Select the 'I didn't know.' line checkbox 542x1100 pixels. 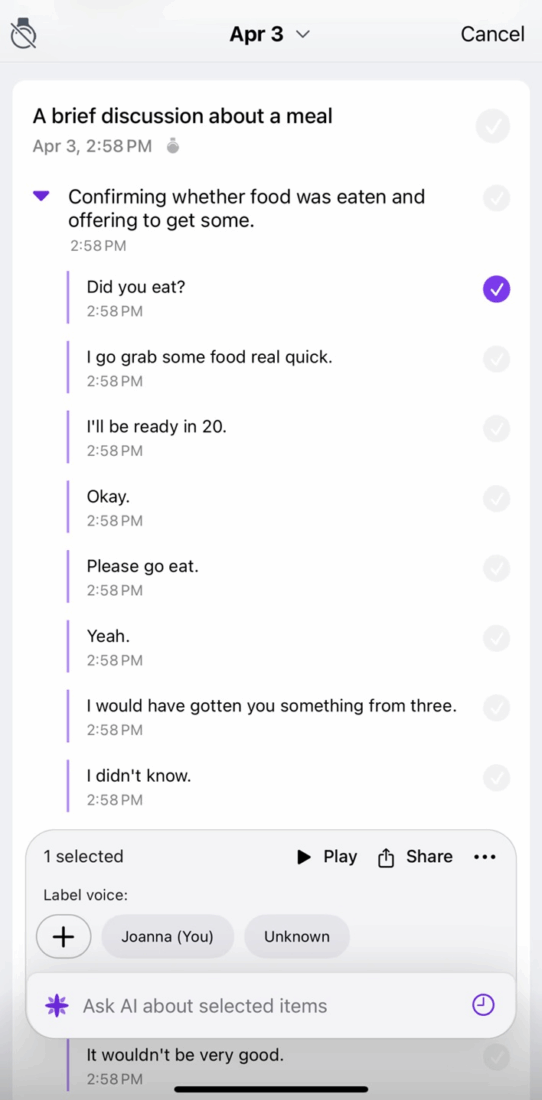(x=496, y=777)
